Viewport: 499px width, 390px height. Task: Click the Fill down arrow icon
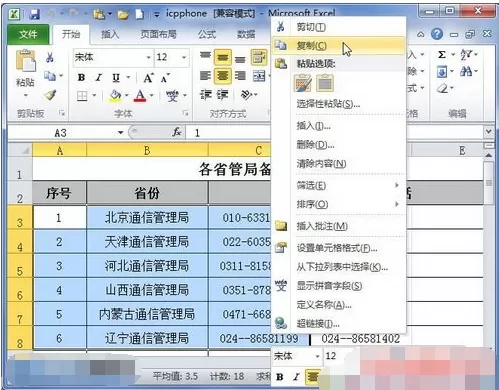click(x=442, y=71)
